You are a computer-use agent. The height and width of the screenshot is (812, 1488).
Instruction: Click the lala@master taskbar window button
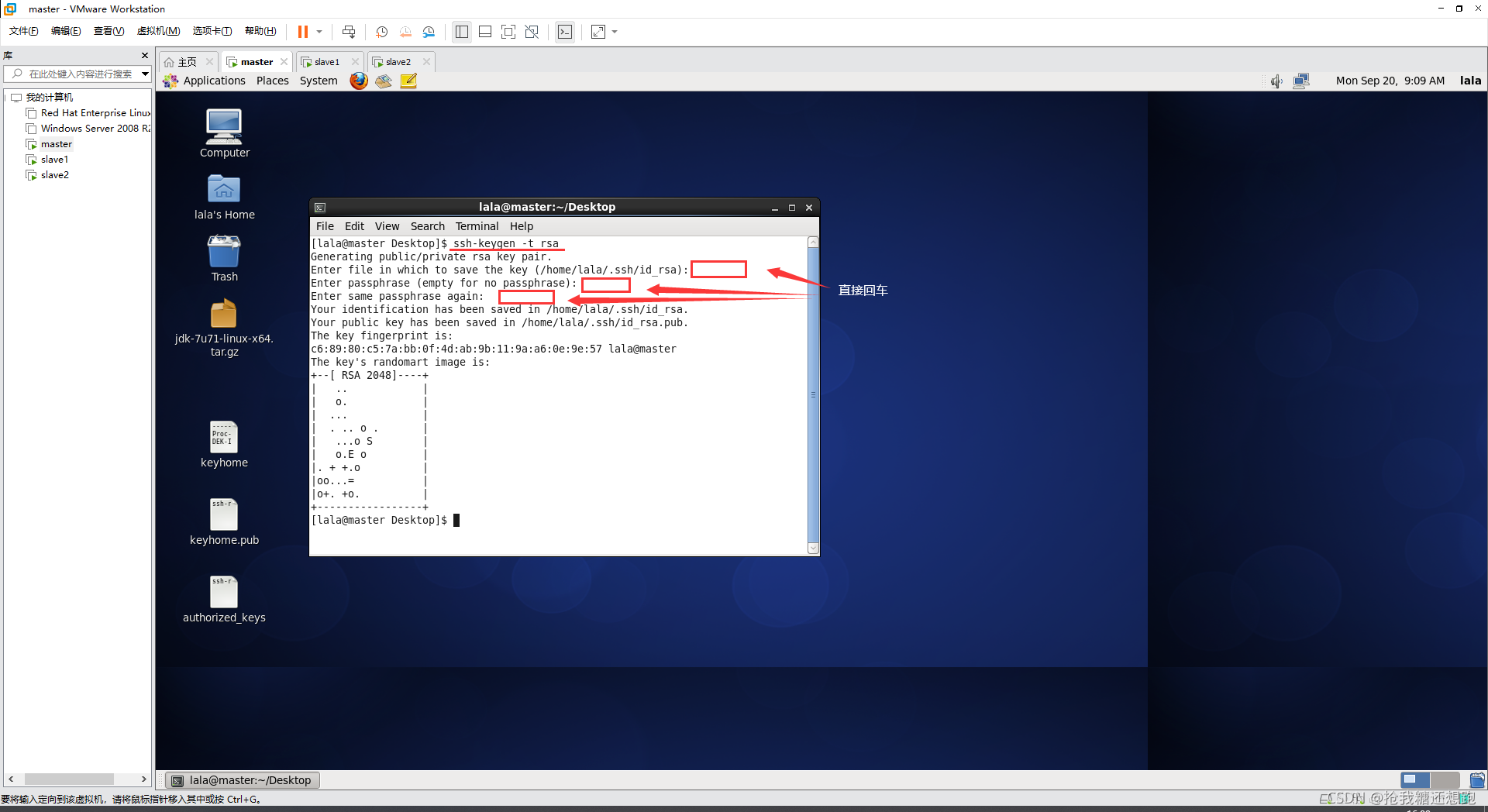point(242,780)
